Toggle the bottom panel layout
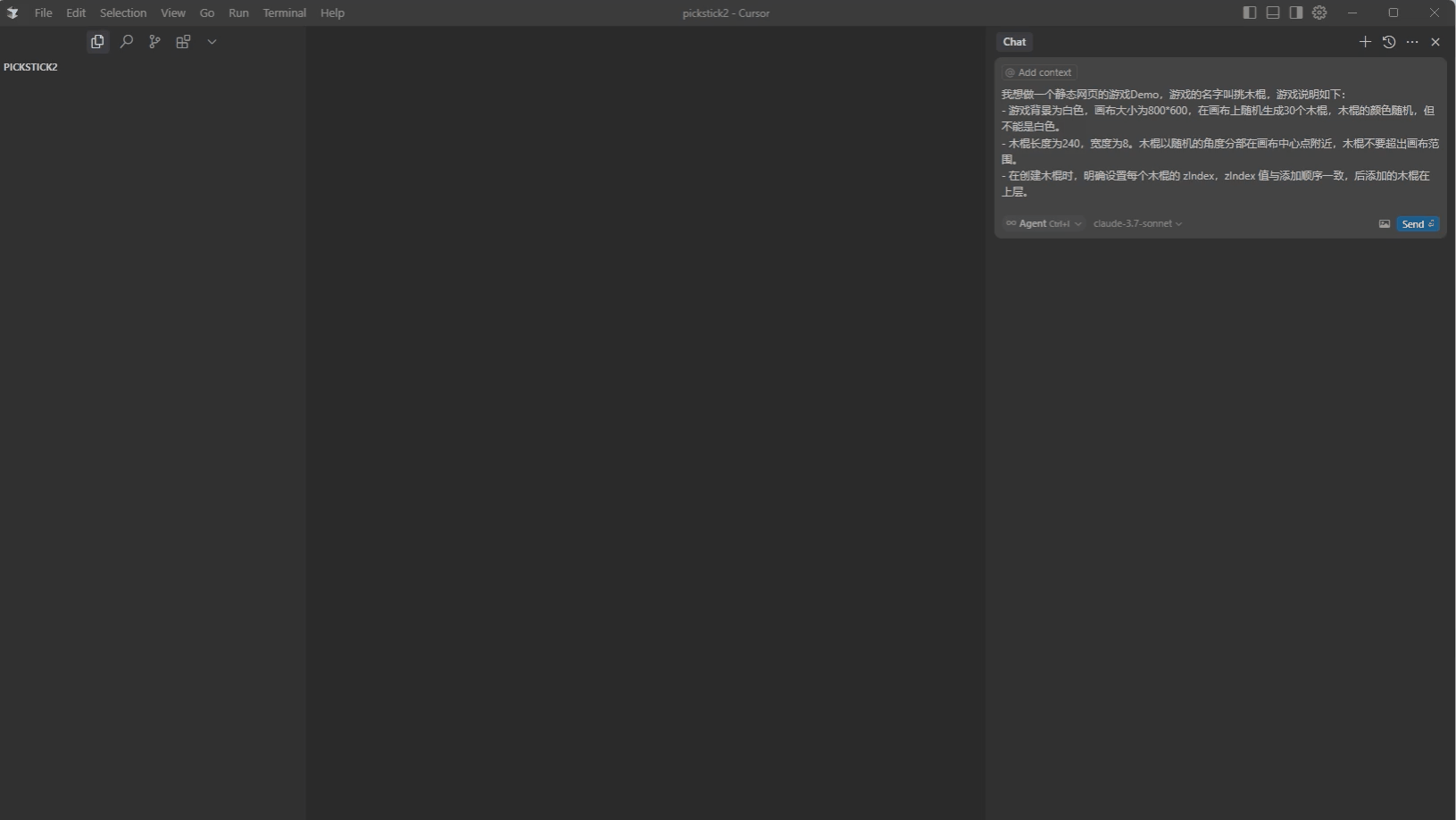Screen dimensions: 1456x820 pyautogui.click(x=1273, y=13)
